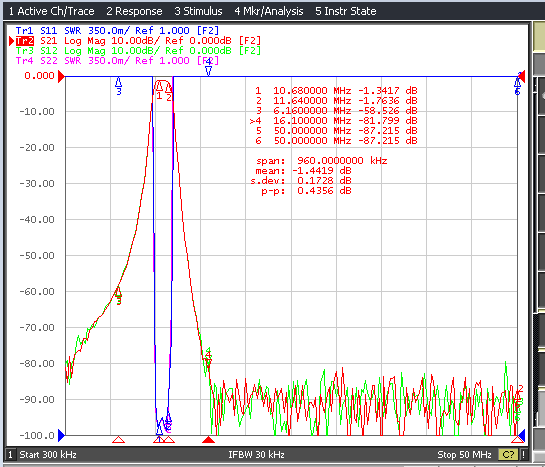Click the blue marker 4 pointer above the graph

point(208,71)
